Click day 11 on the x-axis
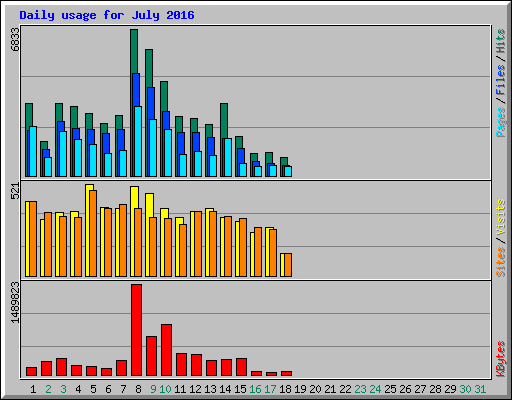 pyautogui.click(x=180, y=389)
